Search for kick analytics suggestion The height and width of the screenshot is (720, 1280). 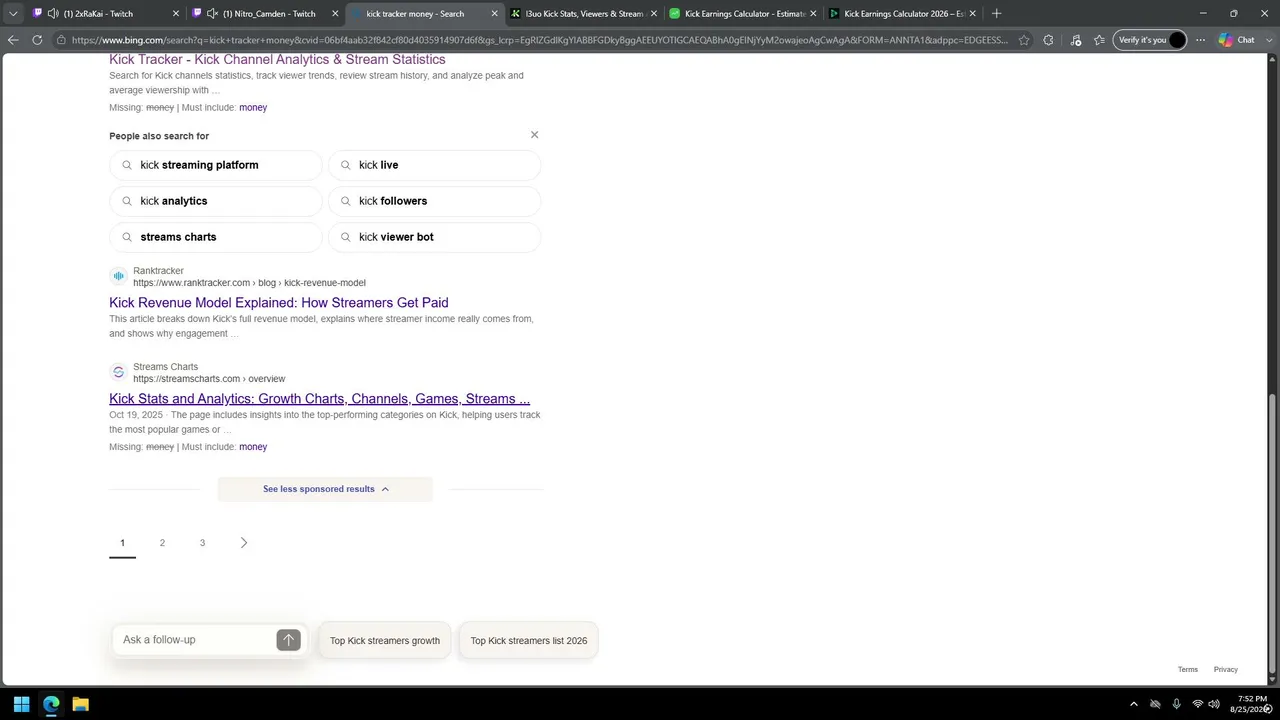tap(216, 201)
